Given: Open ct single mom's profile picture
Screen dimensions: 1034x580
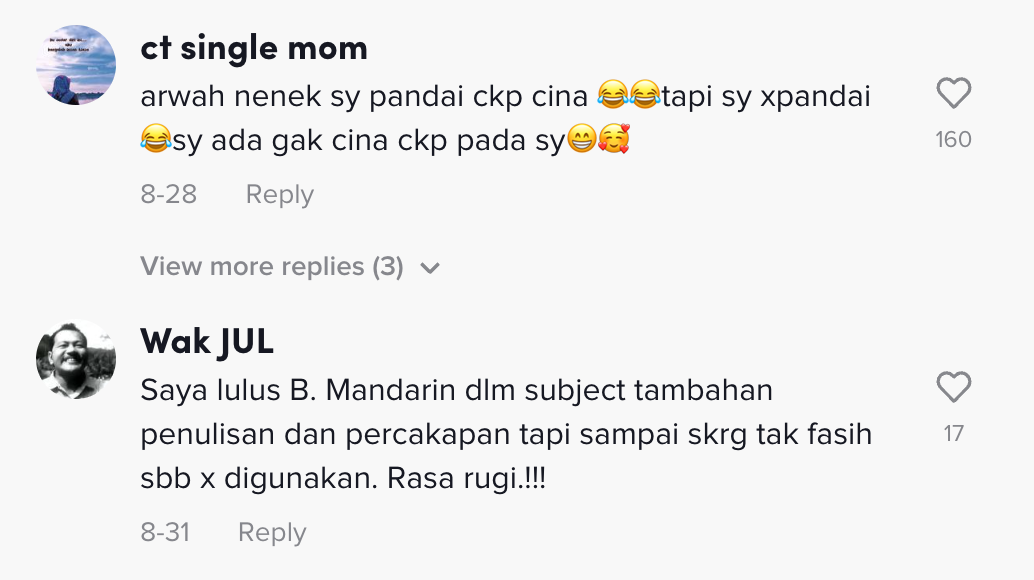Looking at the screenshot, I should click(76, 66).
